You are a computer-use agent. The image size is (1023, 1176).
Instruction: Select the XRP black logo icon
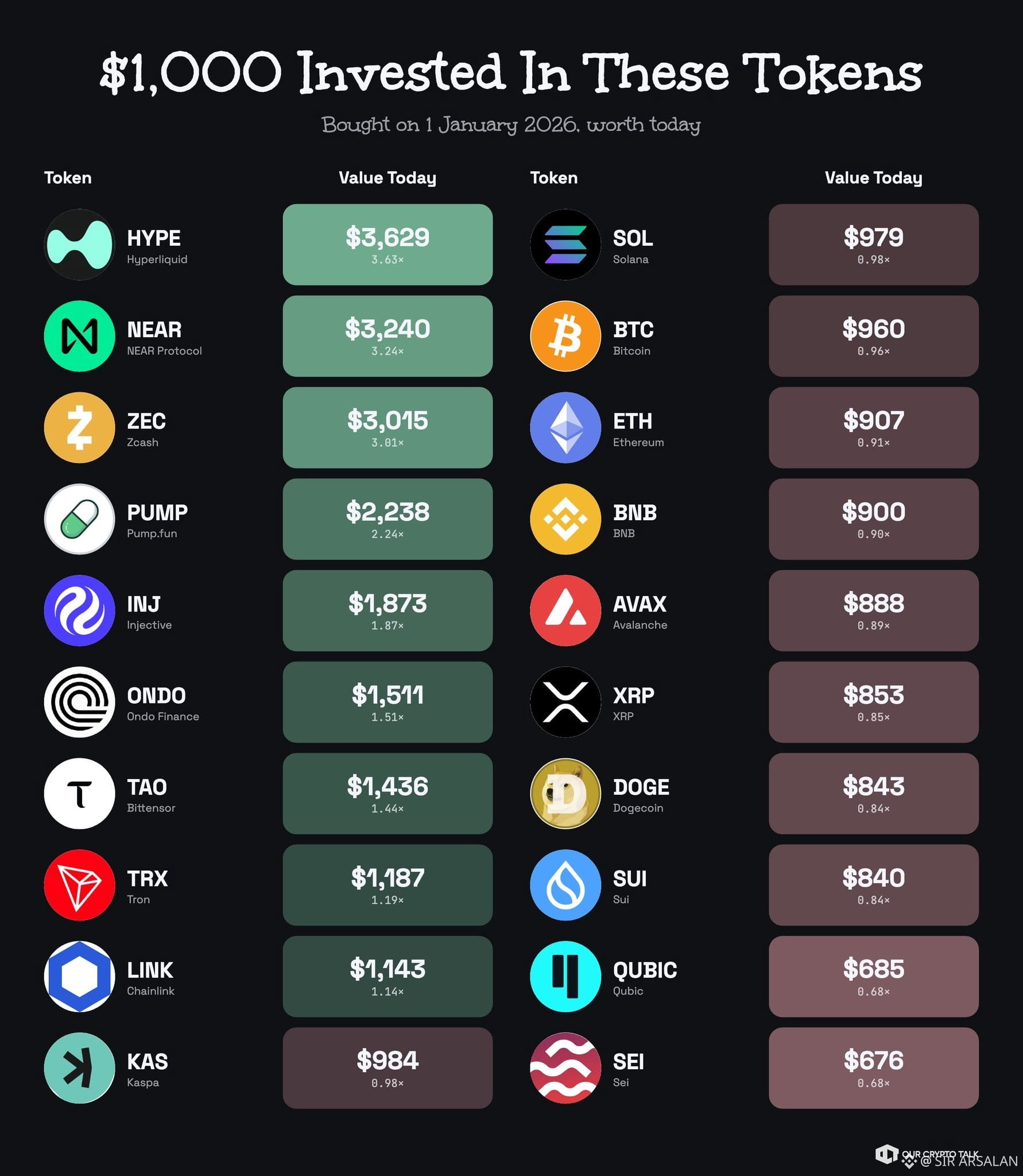point(565,702)
